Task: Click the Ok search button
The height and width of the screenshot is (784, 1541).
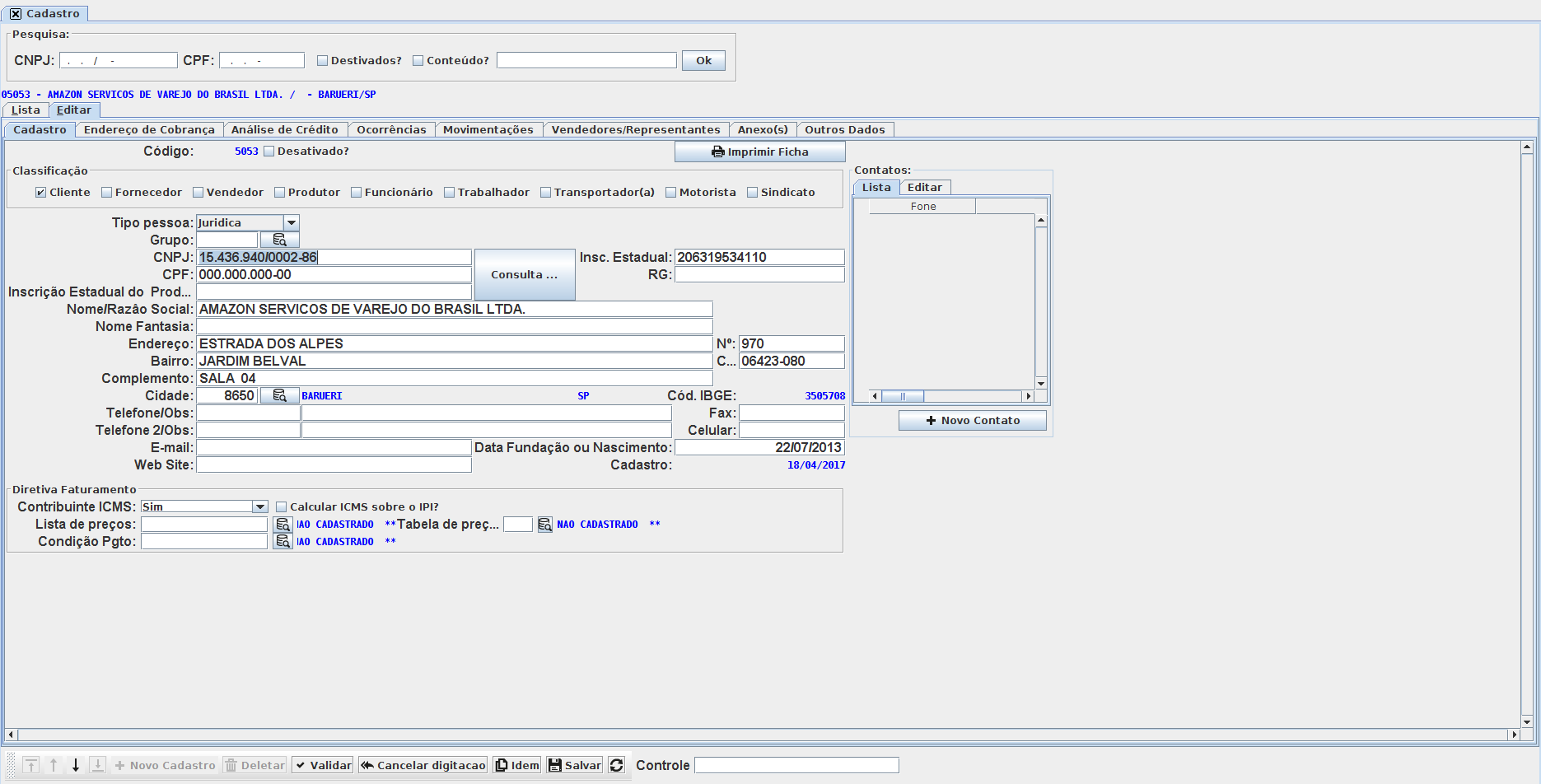Action: tap(703, 60)
